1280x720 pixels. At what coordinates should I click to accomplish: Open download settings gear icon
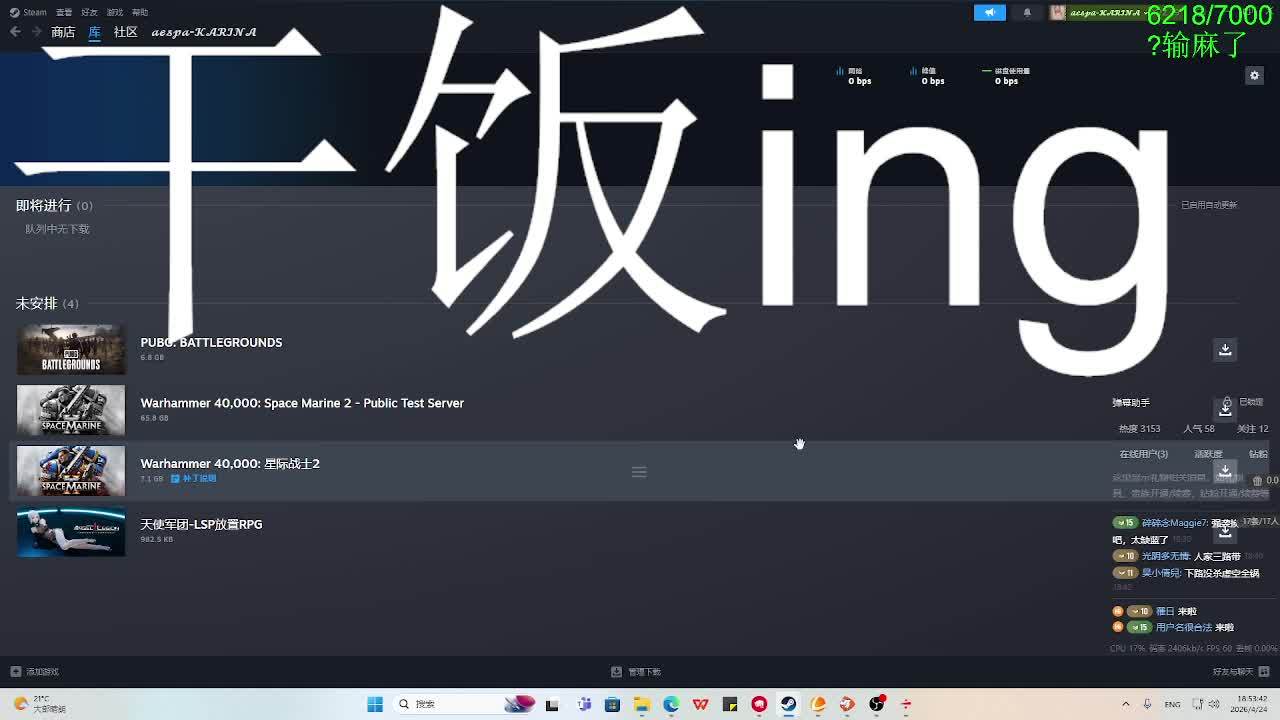pyautogui.click(x=1254, y=75)
